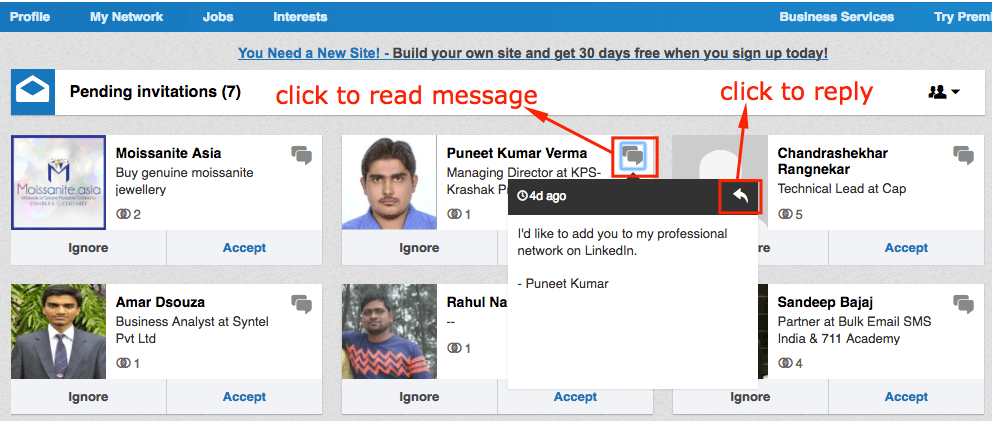Click the clock icon beside 4d ago

[522, 196]
